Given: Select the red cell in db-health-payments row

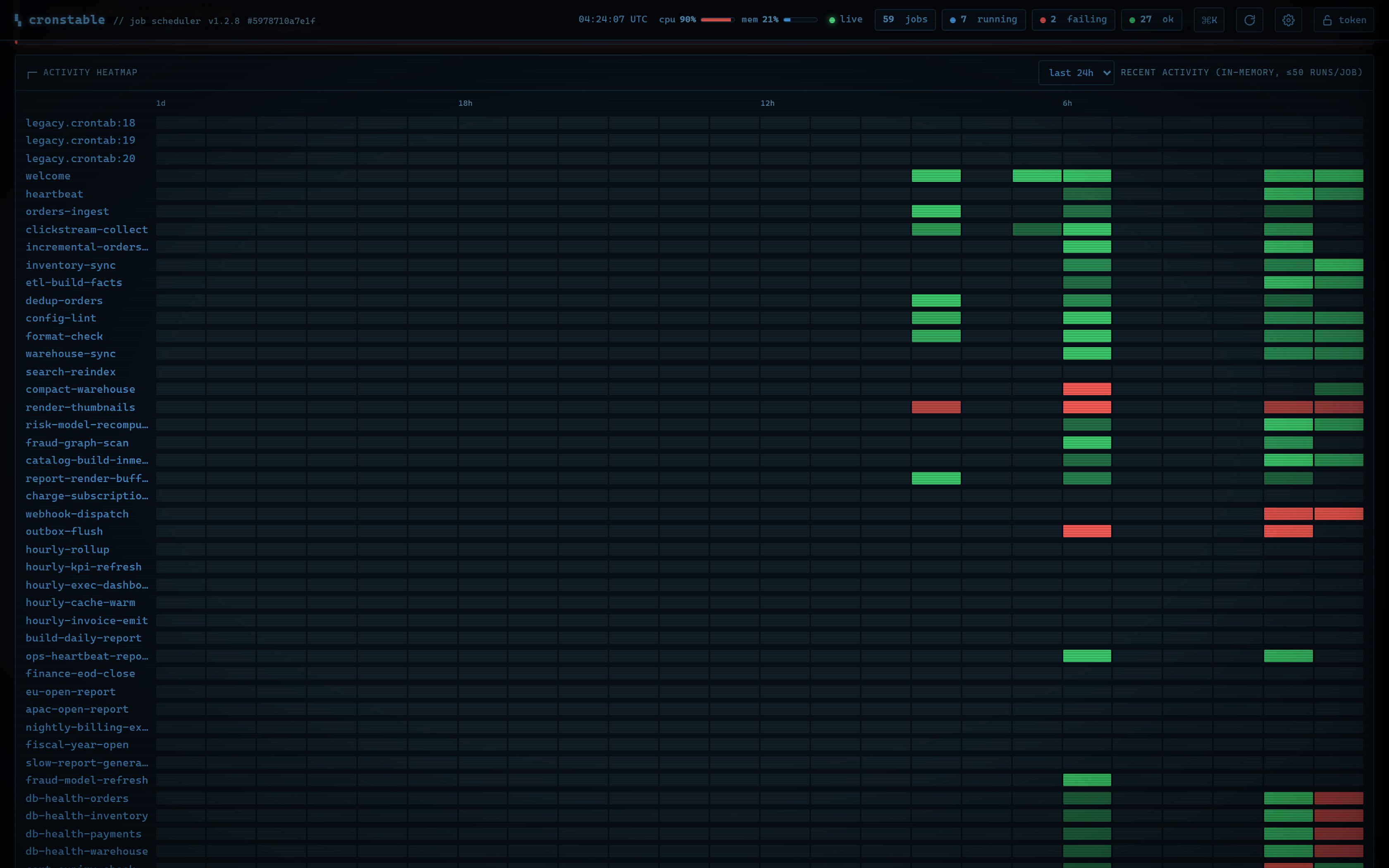Looking at the screenshot, I should (x=1339, y=834).
